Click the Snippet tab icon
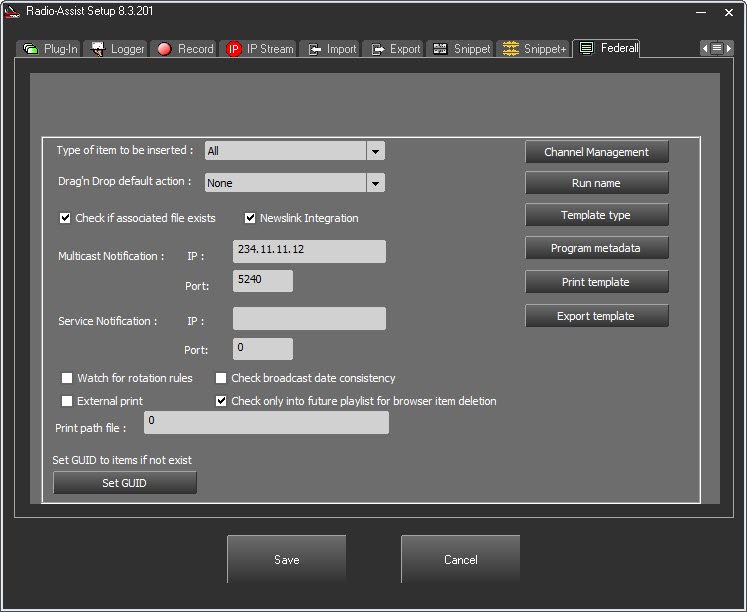 tap(440, 49)
